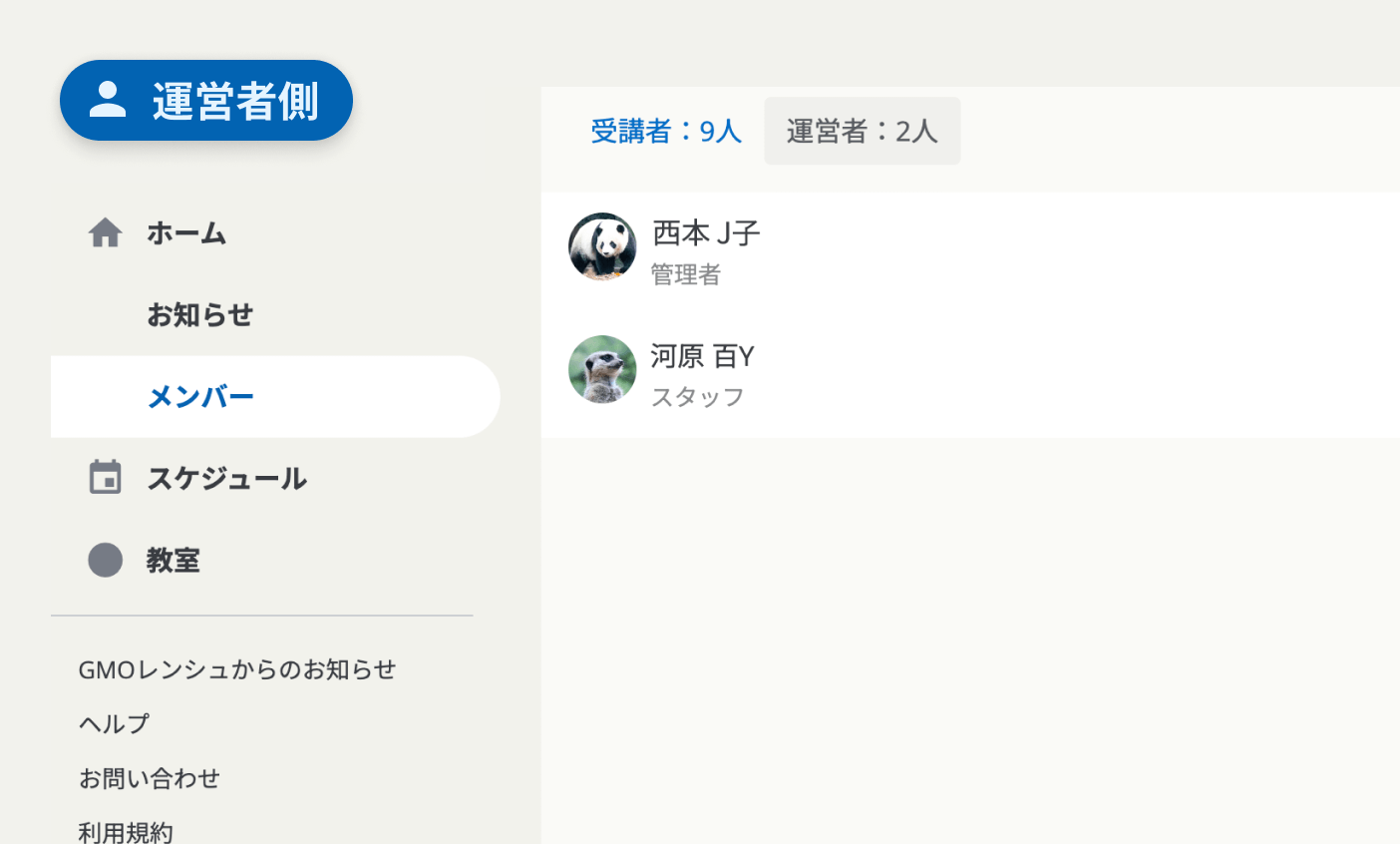This screenshot has width=1400, height=844.
Task: Select メンバー in the sidebar
Action: pos(200,397)
